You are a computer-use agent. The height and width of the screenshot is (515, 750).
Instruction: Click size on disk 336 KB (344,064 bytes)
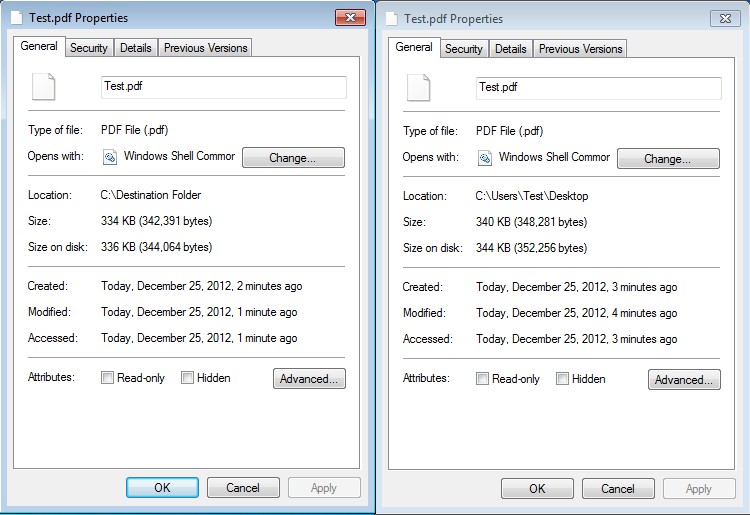[156, 247]
